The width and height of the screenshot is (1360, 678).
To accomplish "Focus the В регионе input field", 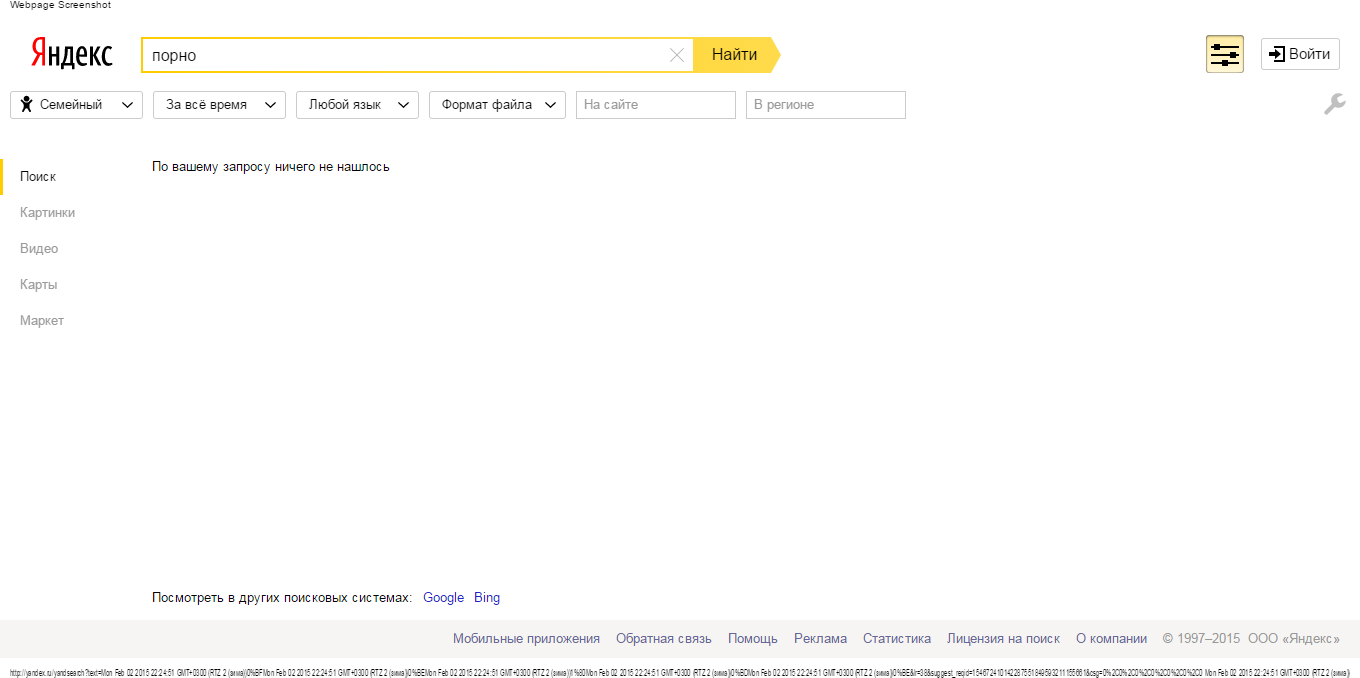I will pyautogui.click(x=825, y=105).
